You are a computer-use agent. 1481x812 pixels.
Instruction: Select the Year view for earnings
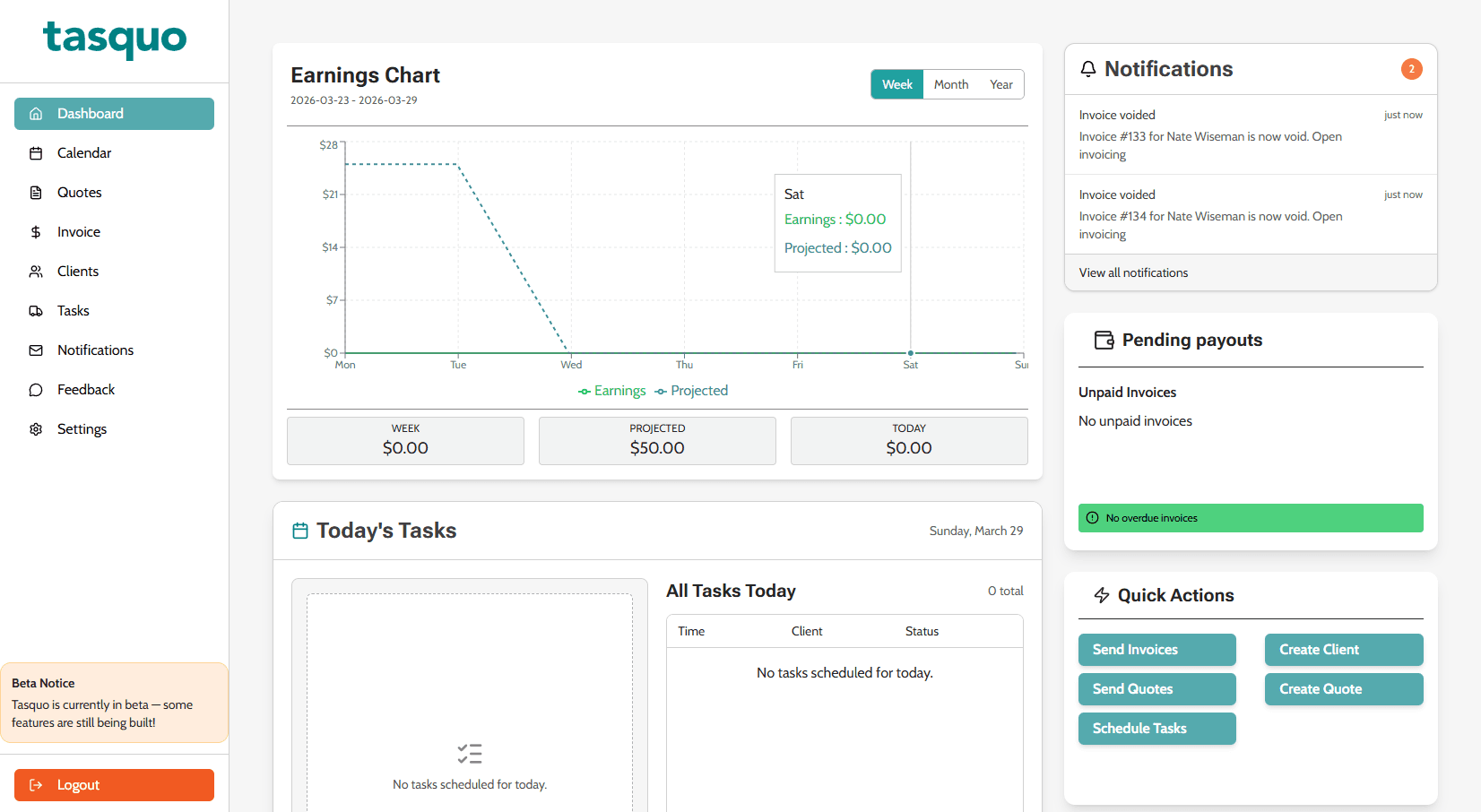(x=1001, y=83)
